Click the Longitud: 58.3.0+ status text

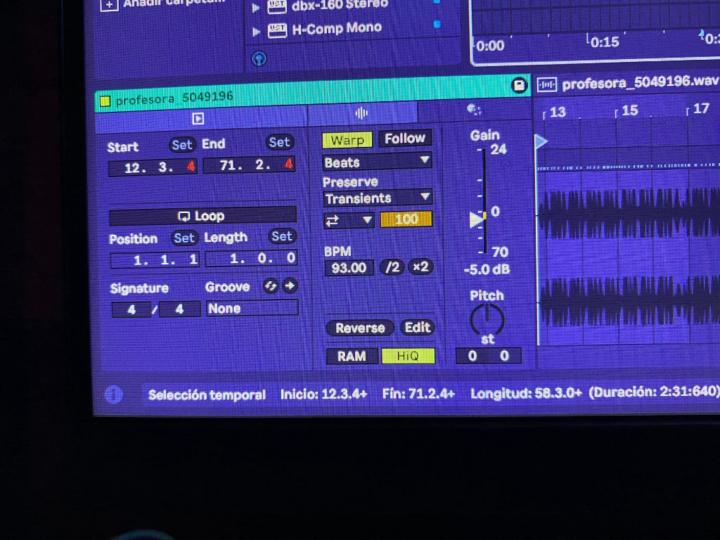click(x=527, y=393)
